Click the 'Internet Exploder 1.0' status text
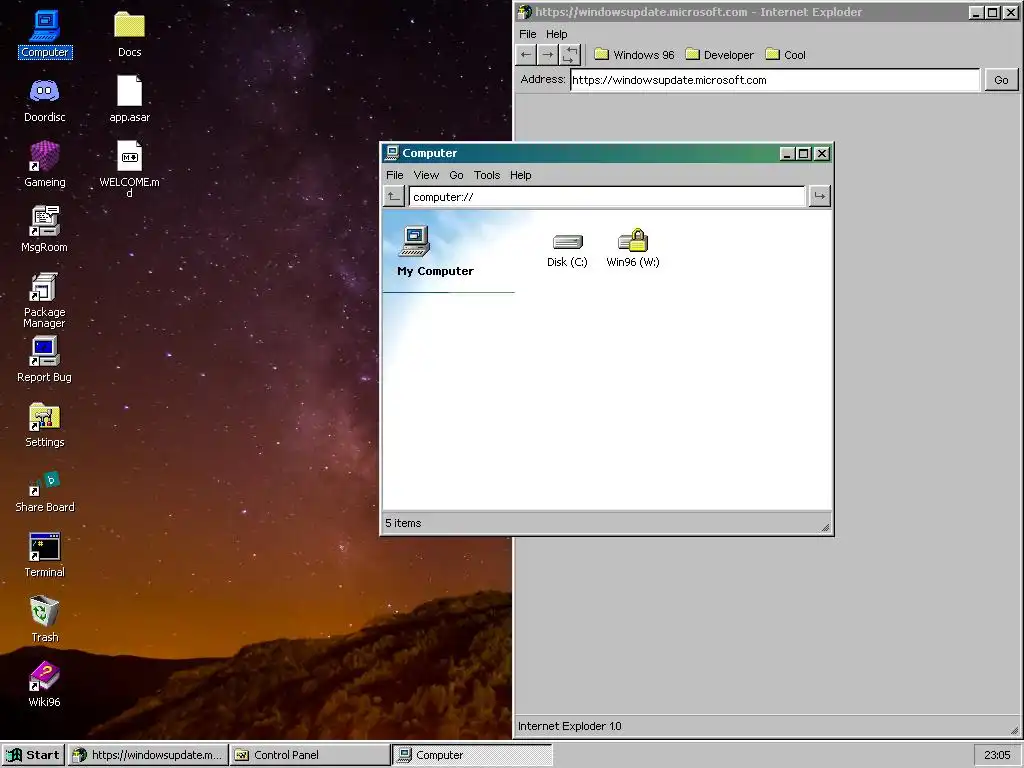 [569, 726]
